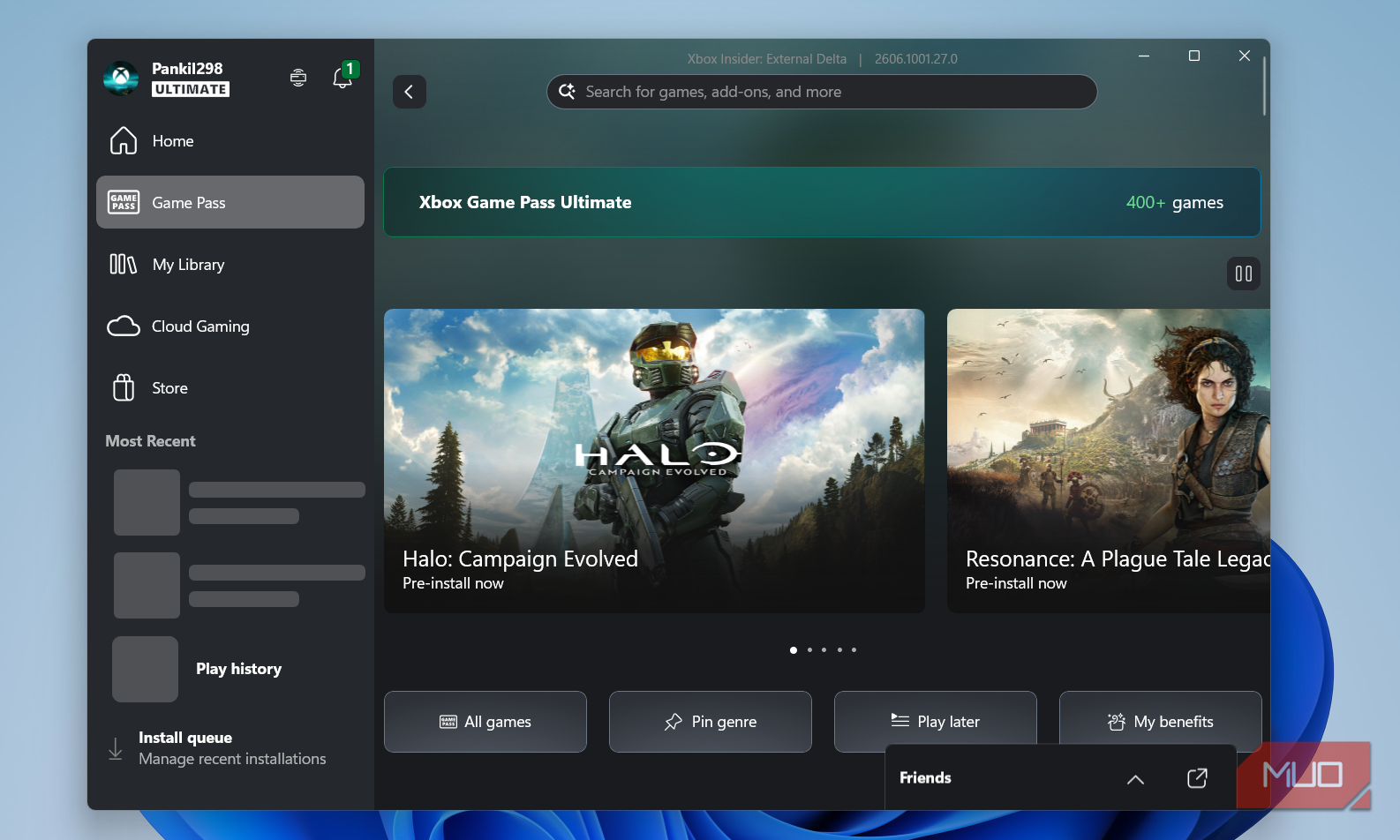Open Halo: Campaign Evolved card
This screenshot has width=1400, height=840.
pos(654,461)
